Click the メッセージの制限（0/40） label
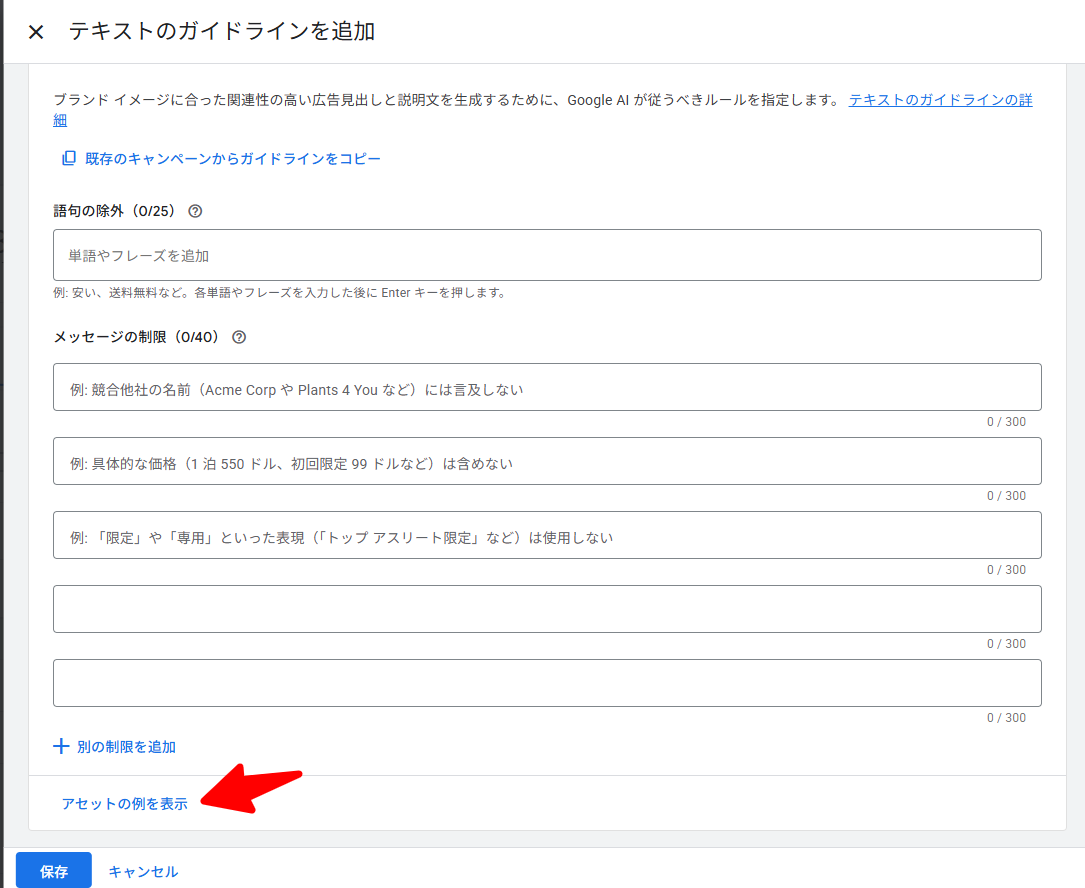This screenshot has height=888, width=1085. click(x=136, y=337)
